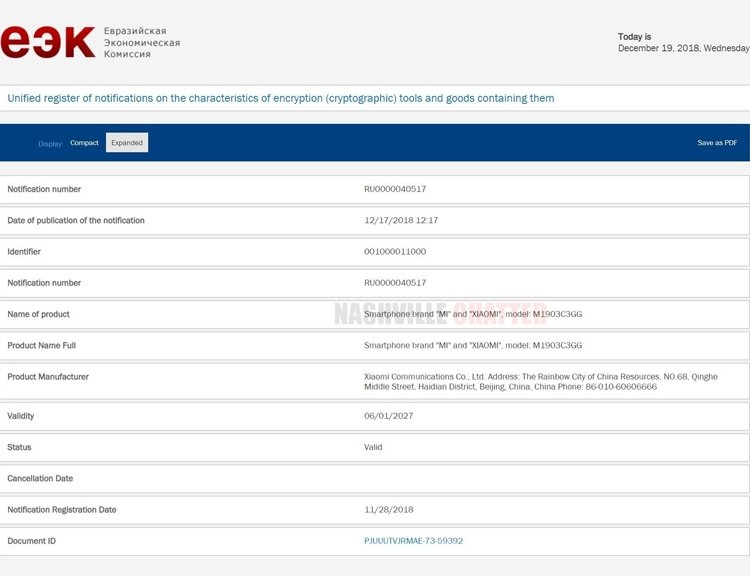Viewport: 750px width, 576px height.
Task: Open Document ID PJUUUTVJRMAE-73-59392 link
Action: (x=413, y=541)
